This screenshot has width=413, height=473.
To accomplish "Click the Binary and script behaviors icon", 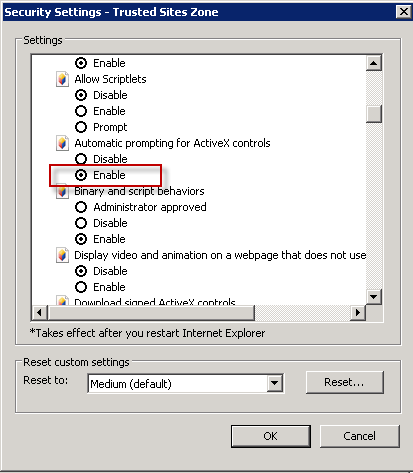I will tap(62, 192).
